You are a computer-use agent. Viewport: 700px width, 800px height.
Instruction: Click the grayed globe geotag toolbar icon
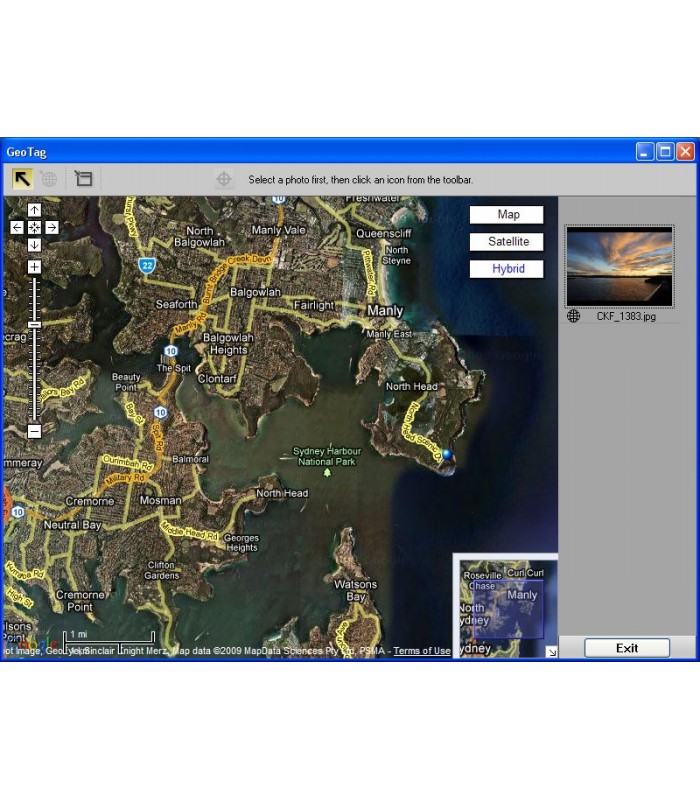click(49, 179)
